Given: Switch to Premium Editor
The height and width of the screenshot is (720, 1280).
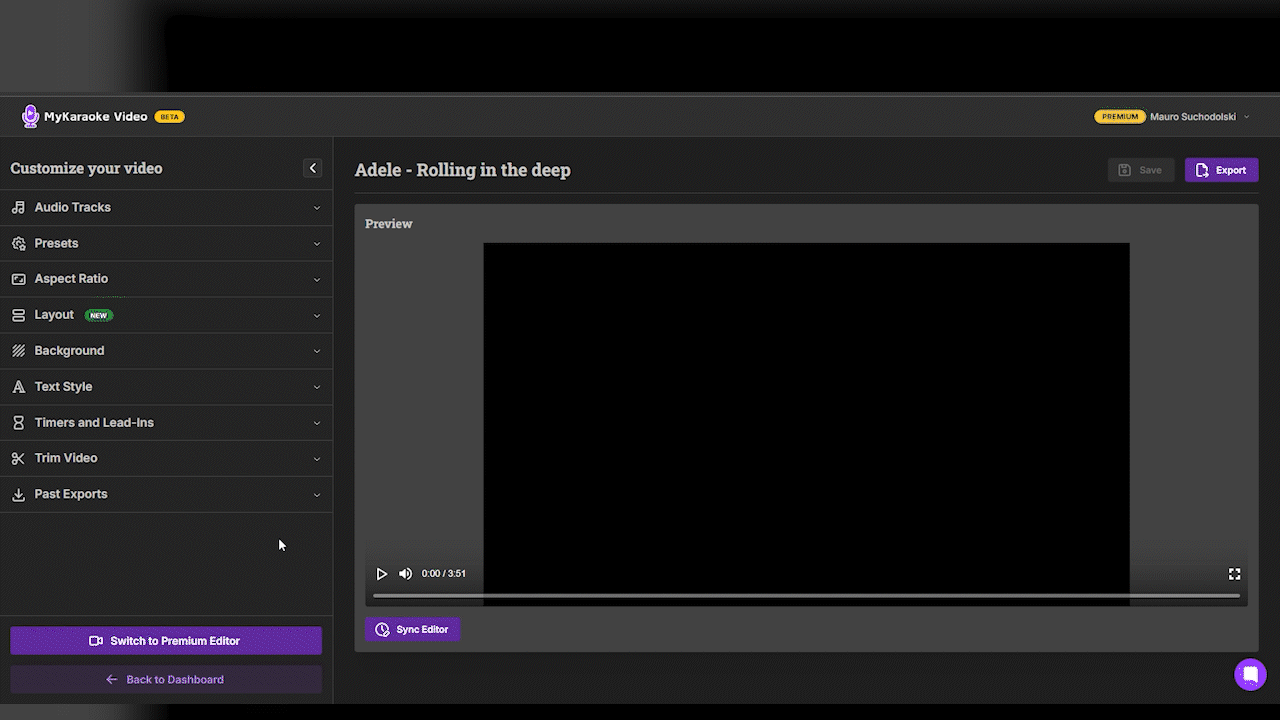Looking at the screenshot, I should (x=166, y=641).
